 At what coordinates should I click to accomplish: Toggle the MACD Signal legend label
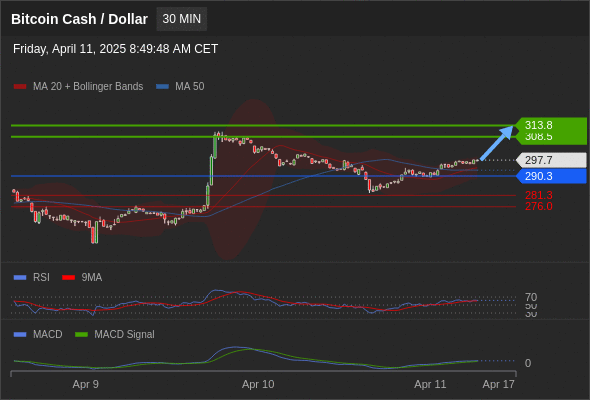(125, 335)
